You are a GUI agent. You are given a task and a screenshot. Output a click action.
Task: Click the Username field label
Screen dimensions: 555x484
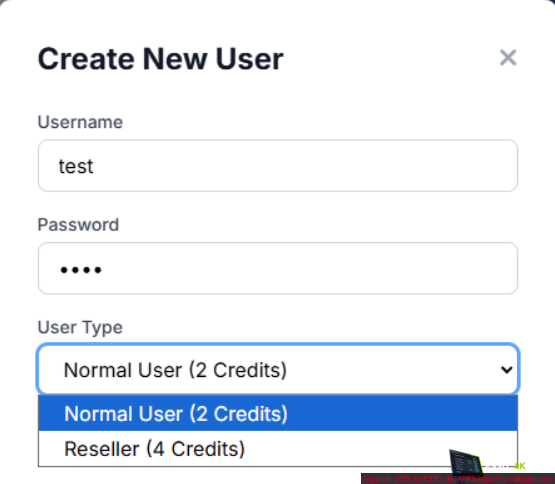tap(80, 123)
